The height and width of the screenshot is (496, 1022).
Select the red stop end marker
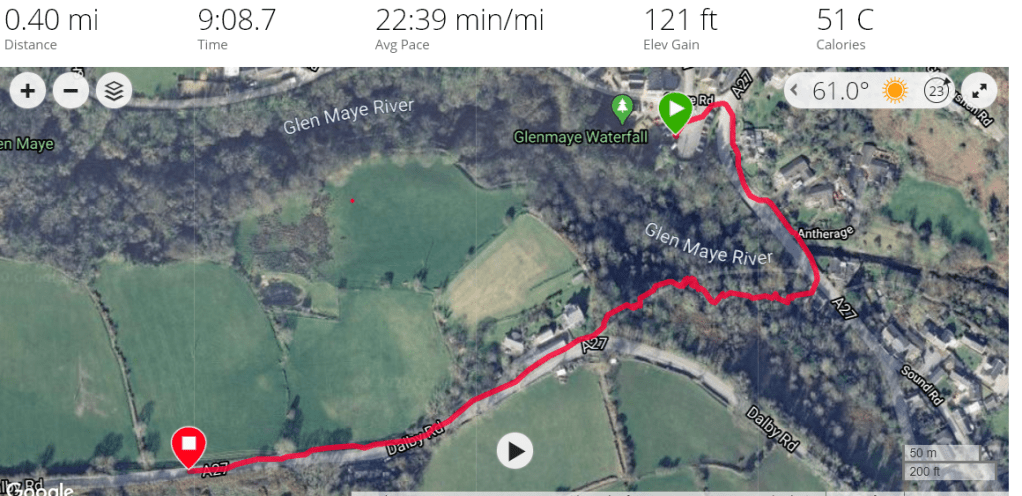188,449
